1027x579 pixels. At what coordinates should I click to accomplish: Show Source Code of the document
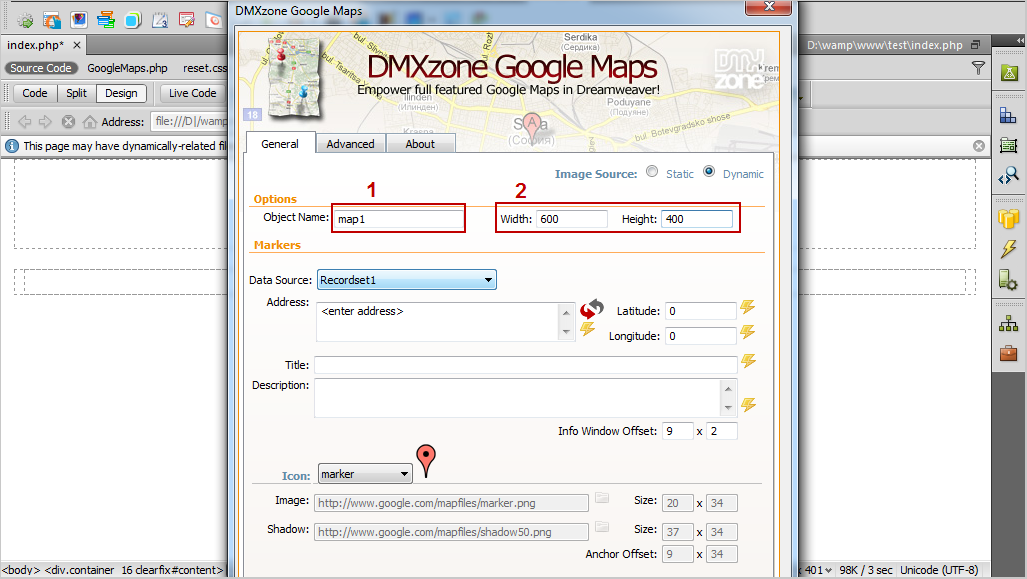pyautogui.click(x=41, y=68)
